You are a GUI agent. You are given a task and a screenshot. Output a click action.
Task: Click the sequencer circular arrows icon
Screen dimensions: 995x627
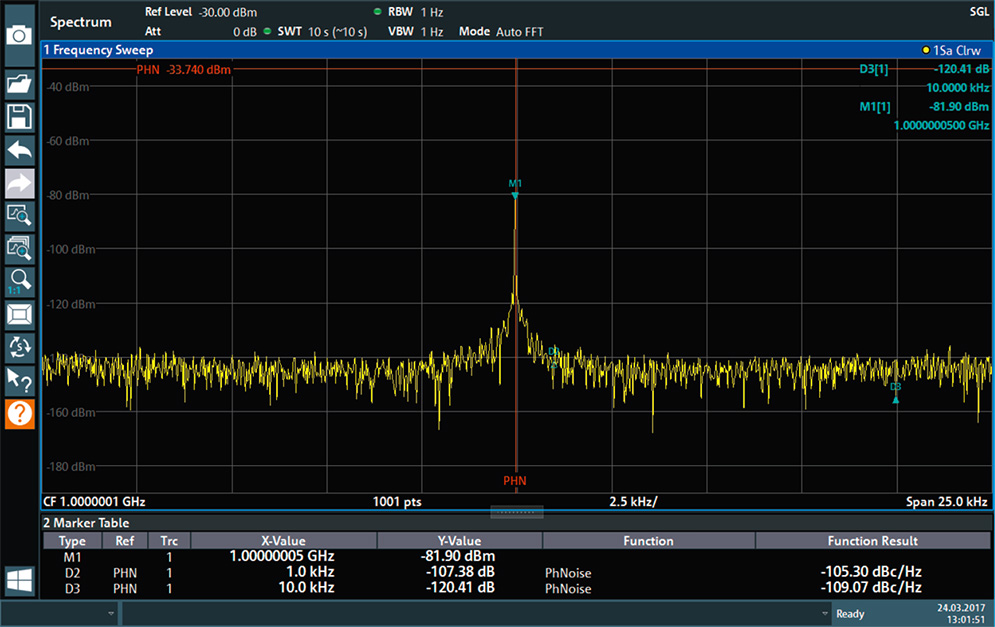(20, 346)
